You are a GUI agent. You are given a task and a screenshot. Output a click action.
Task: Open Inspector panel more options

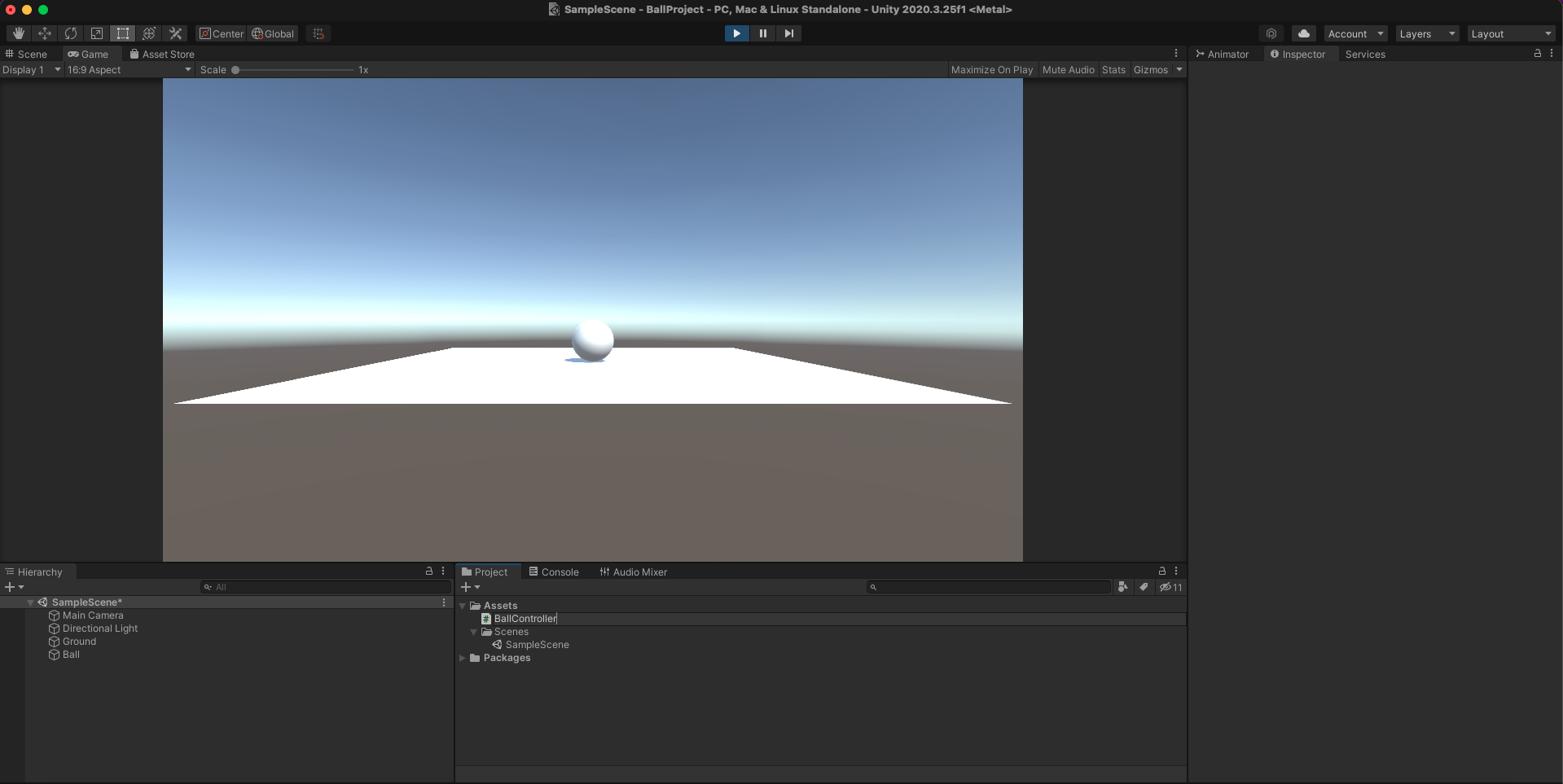pyautogui.click(x=1552, y=53)
